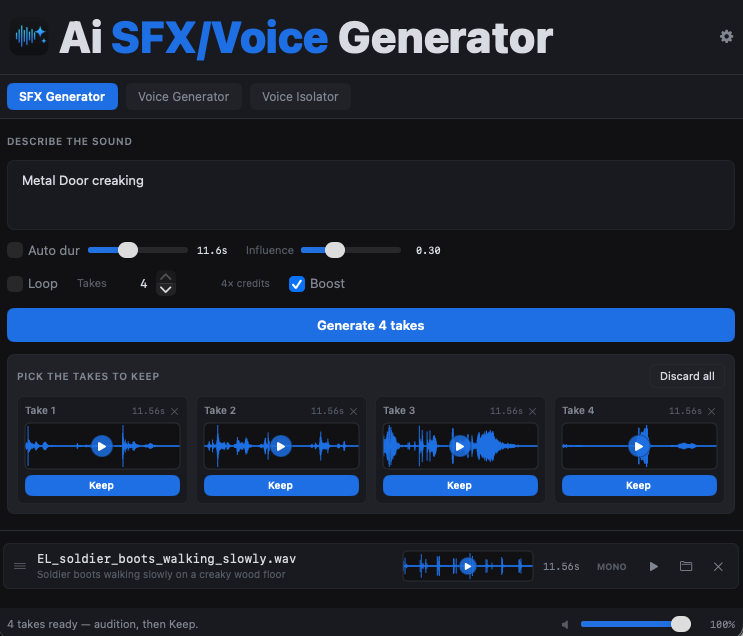
Task: Click the Takes number field showing 4
Action: pyautogui.click(x=144, y=283)
